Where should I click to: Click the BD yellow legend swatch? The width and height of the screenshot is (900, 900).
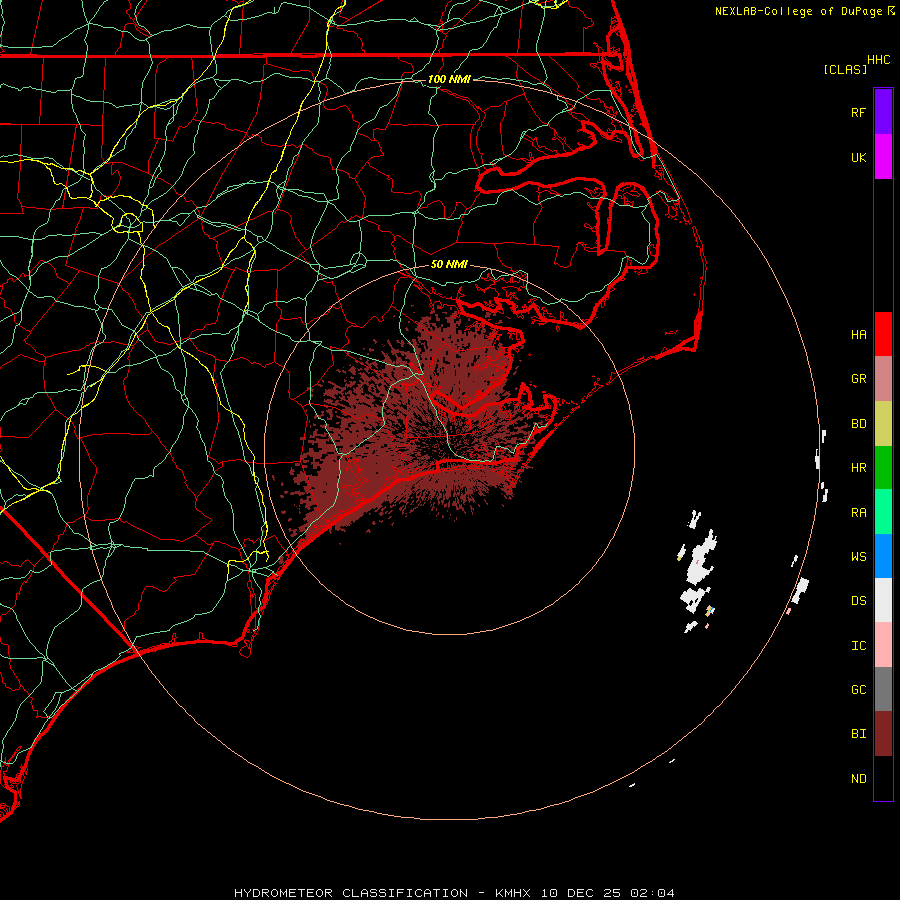pyautogui.click(x=883, y=423)
